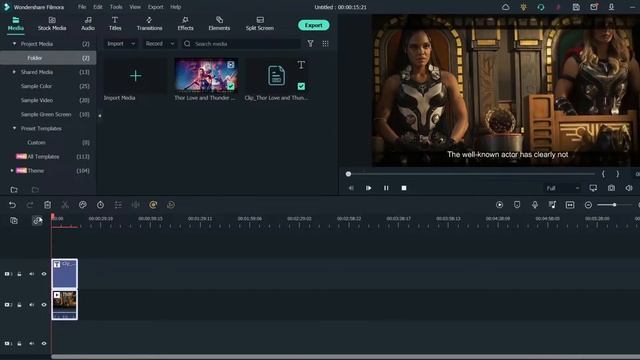Viewport: 640px width, 360px height.
Task: Select All Templates item
Action: (43, 157)
